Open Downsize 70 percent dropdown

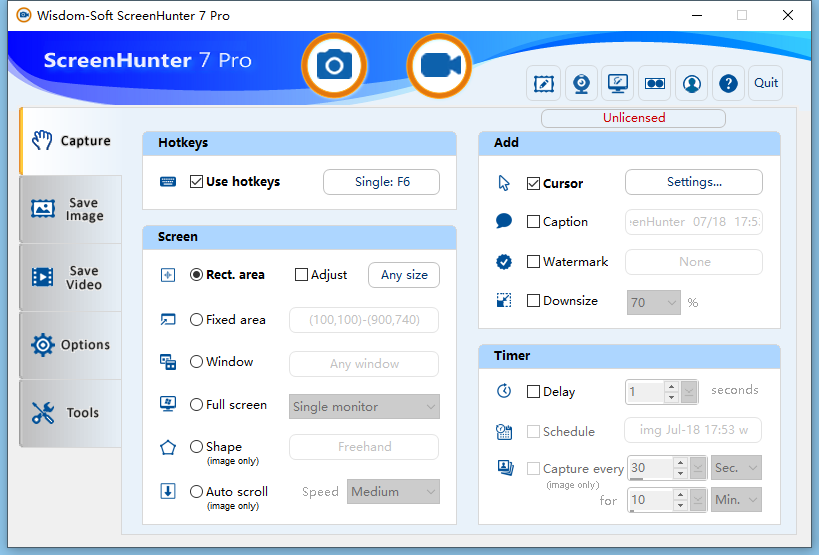(x=653, y=302)
